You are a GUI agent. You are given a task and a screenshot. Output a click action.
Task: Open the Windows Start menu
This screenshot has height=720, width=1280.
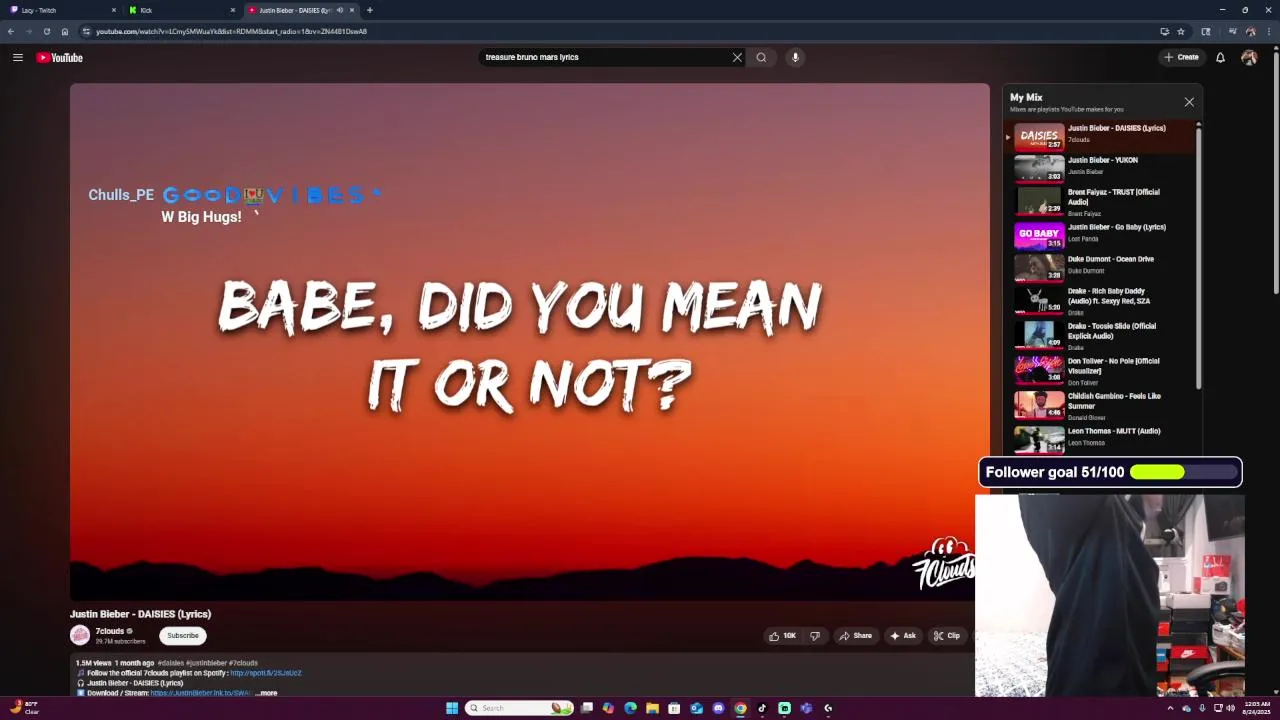pos(452,708)
